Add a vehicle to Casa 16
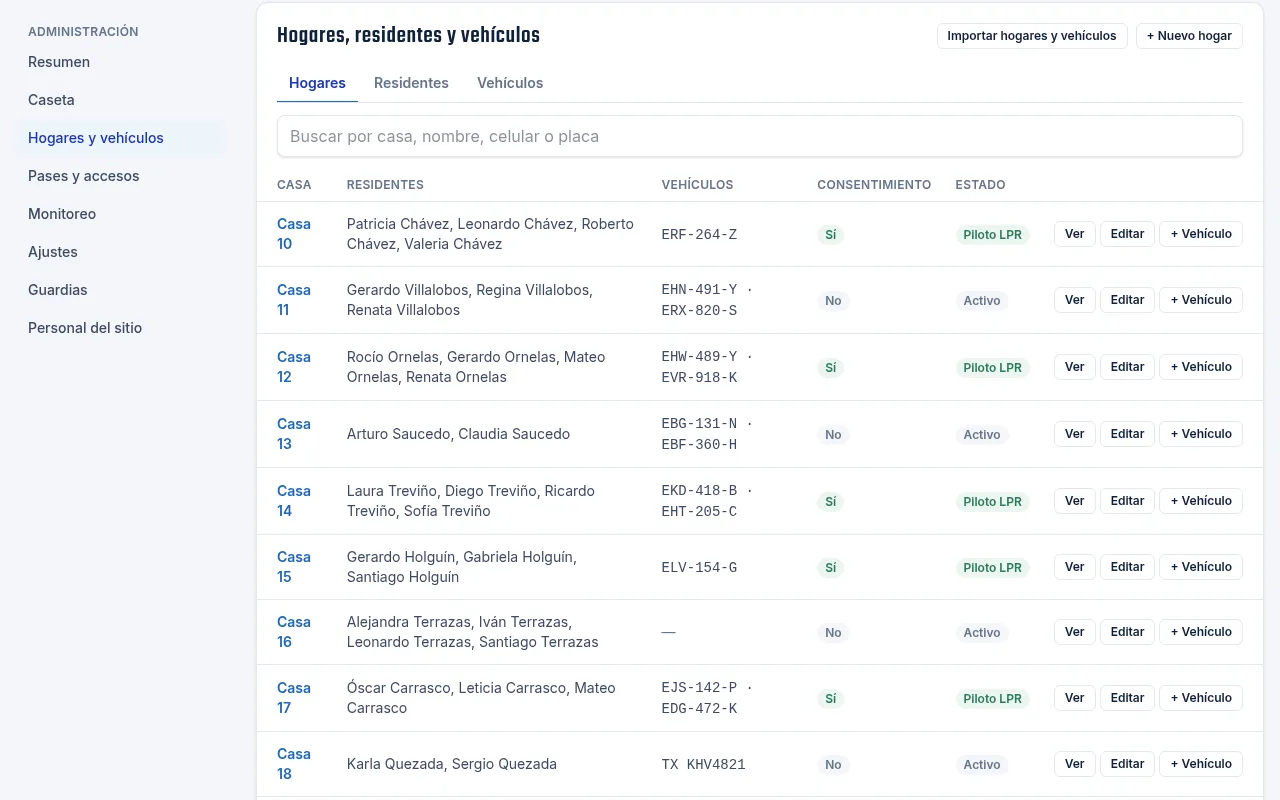 1201,632
